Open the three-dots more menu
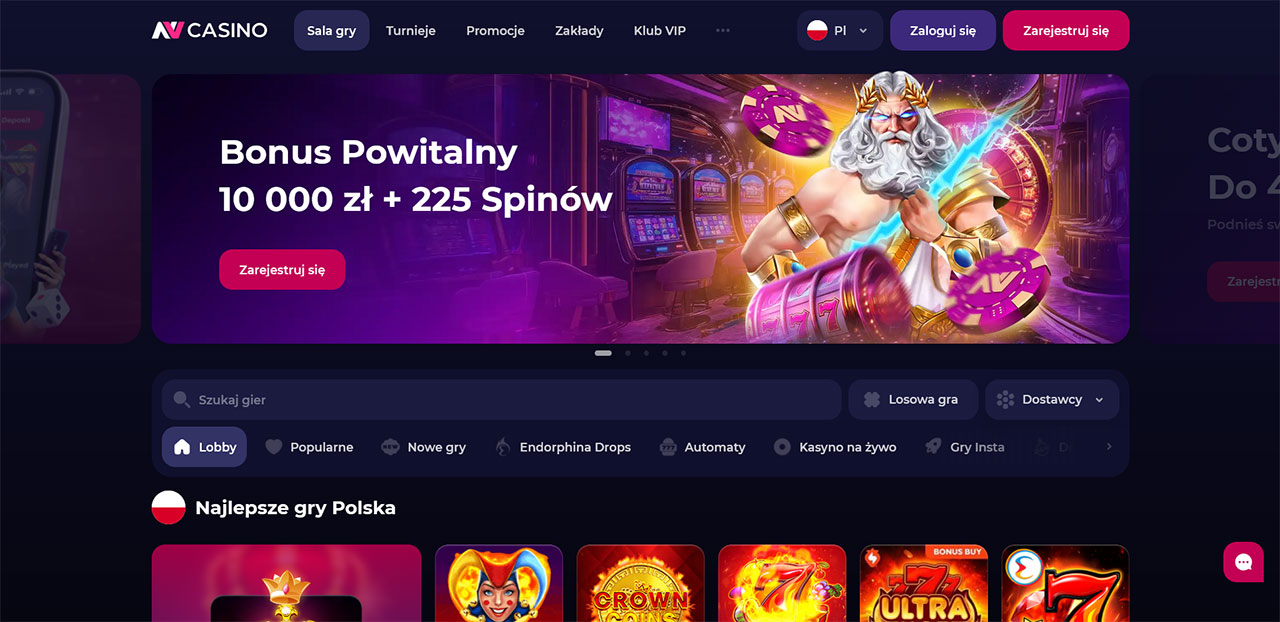1280x622 pixels. coord(723,30)
